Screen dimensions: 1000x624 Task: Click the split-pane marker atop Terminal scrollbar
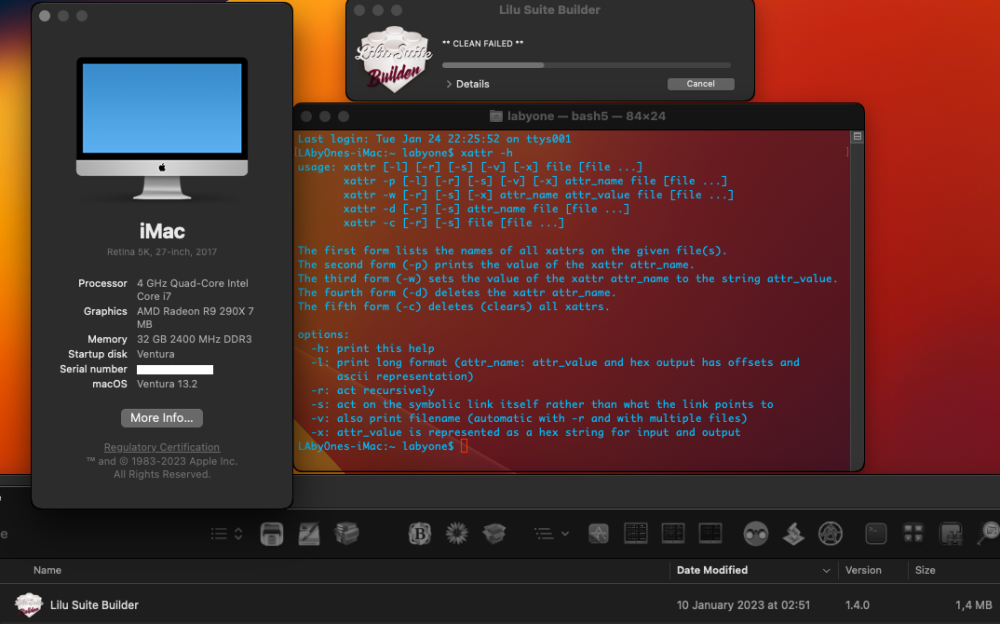pyautogui.click(x=857, y=137)
